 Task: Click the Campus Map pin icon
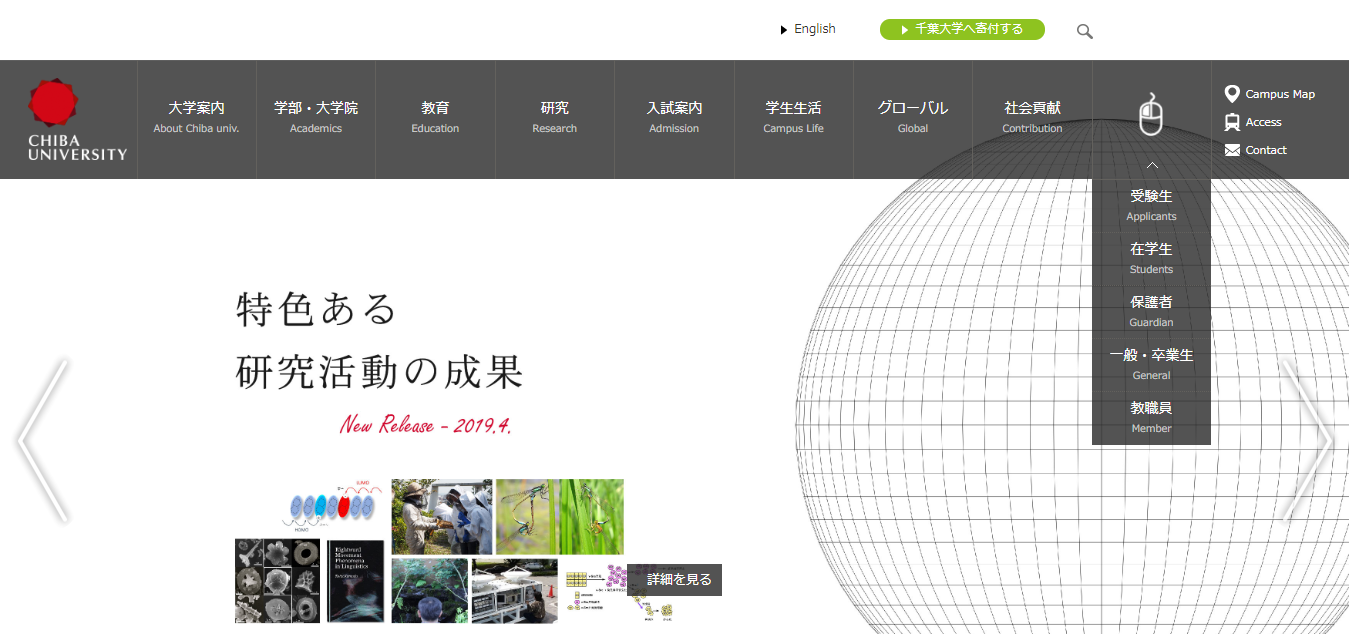pyautogui.click(x=1232, y=94)
